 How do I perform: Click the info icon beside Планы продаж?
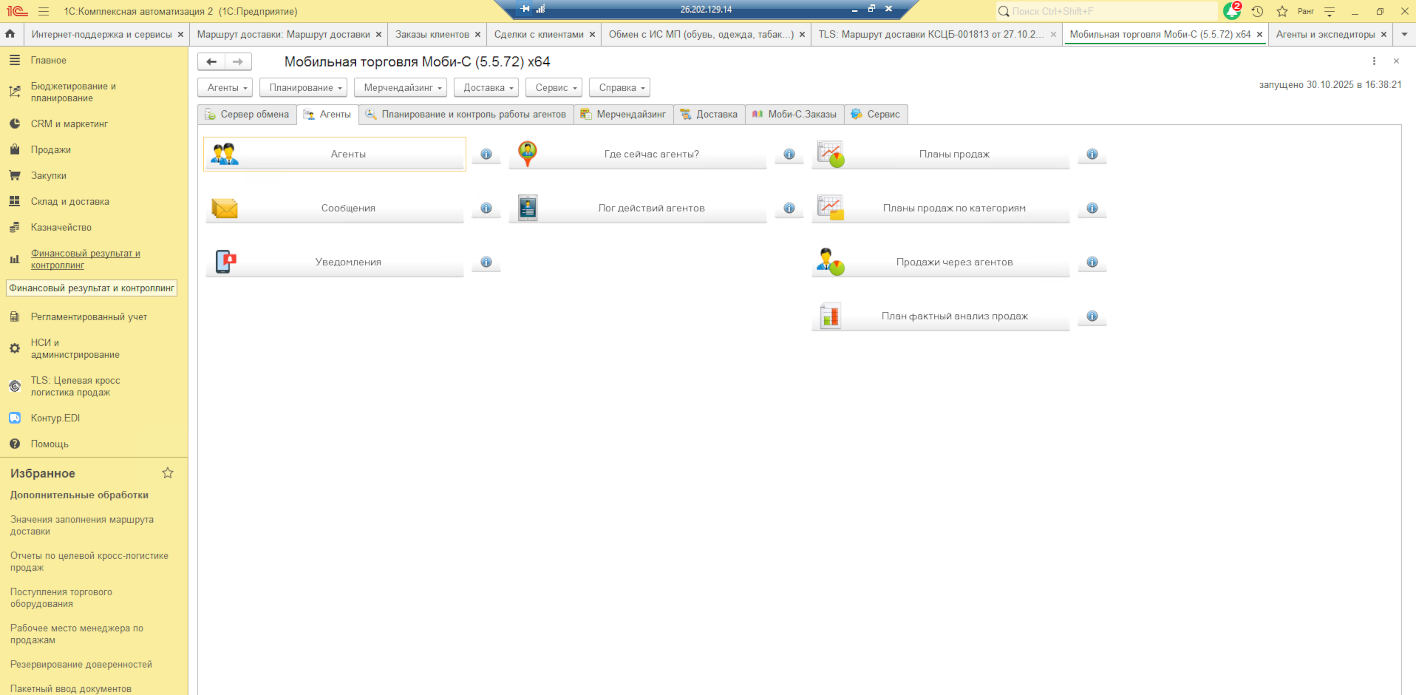point(1092,155)
